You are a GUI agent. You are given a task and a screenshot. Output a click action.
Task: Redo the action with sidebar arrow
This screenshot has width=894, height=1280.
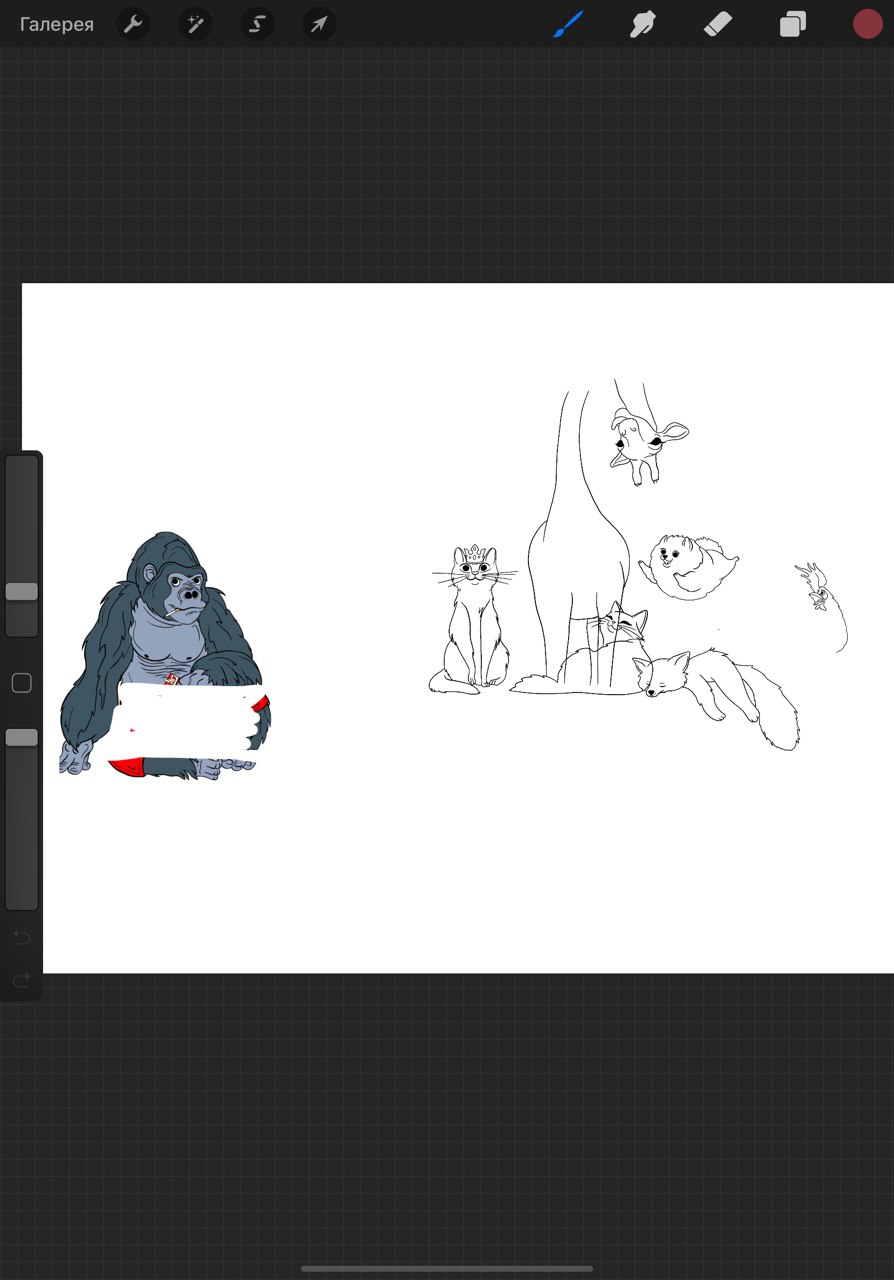pos(21,979)
